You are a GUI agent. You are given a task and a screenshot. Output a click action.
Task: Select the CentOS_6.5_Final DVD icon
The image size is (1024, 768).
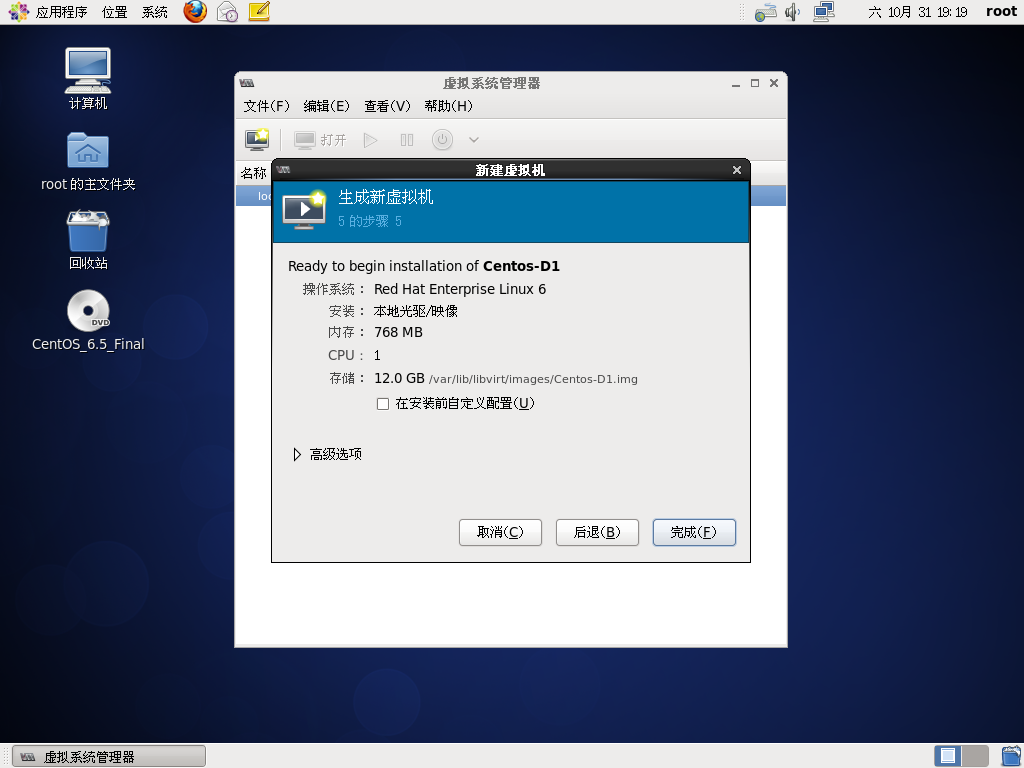pos(88,320)
